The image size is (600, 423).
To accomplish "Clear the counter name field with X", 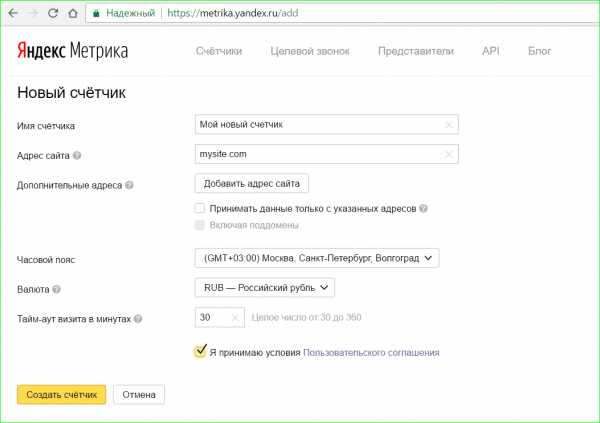I will (449, 126).
